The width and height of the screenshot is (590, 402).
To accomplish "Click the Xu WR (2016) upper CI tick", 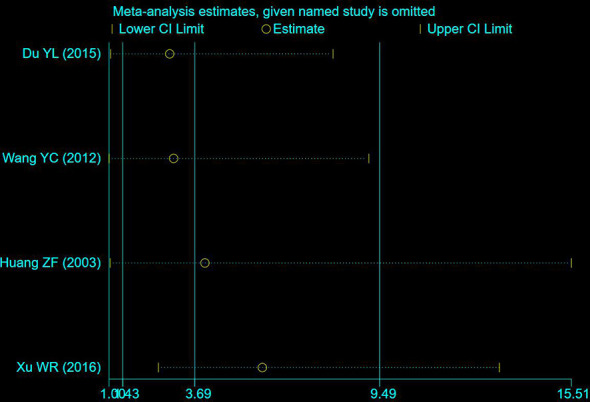I will [x=499, y=367].
